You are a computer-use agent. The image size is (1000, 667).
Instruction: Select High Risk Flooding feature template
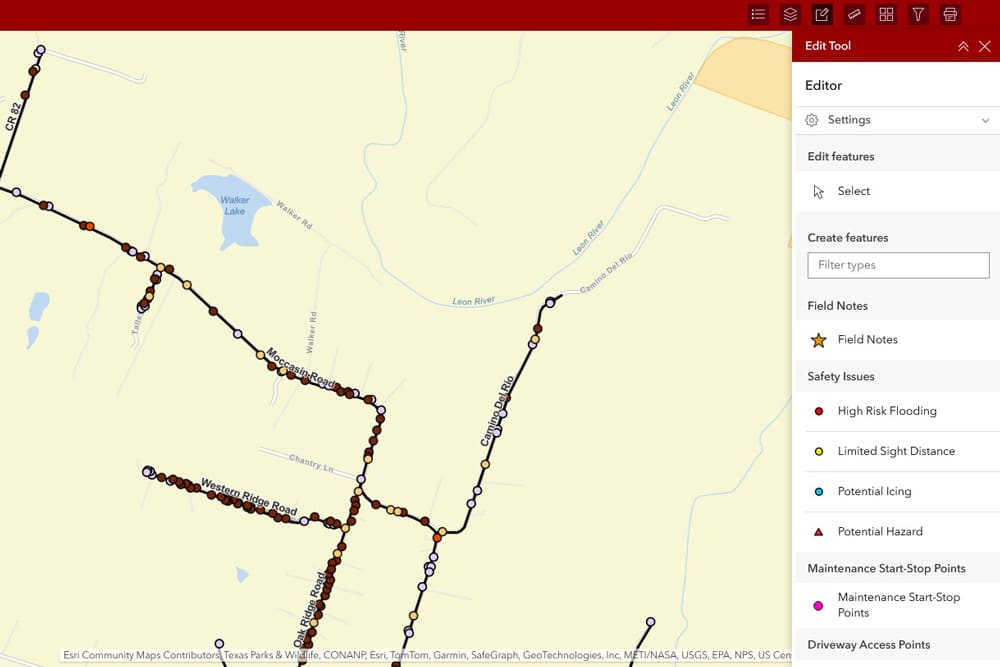pyautogui.click(x=886, y=411)
